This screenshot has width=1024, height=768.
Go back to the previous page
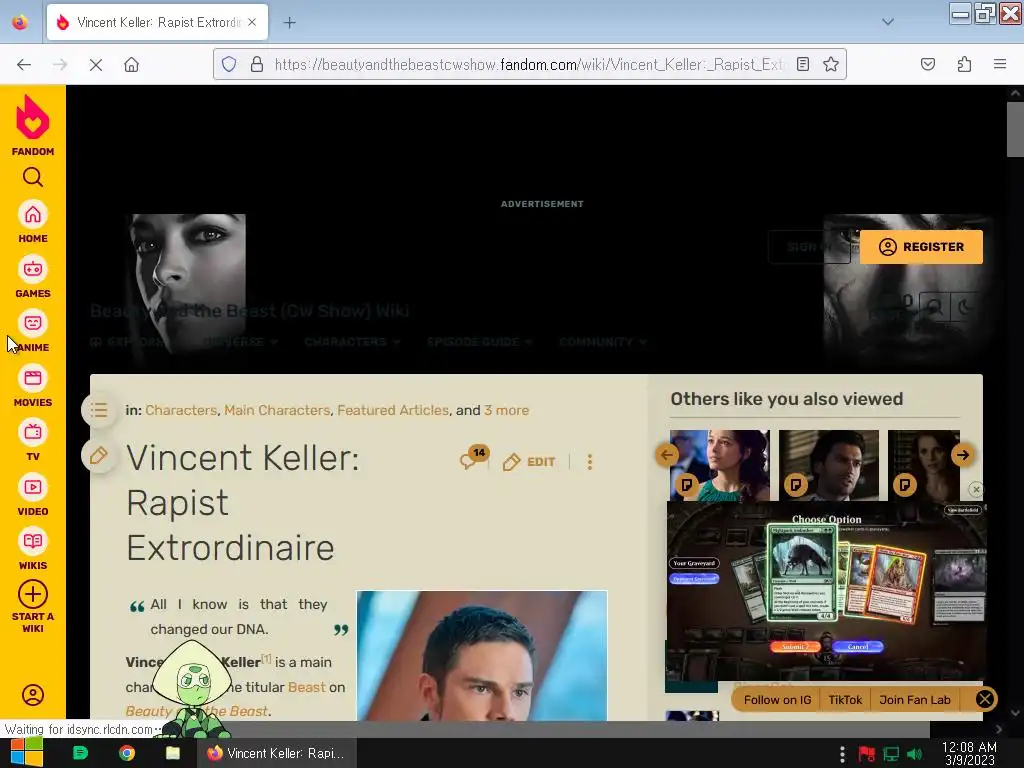(x=24, y=65)
